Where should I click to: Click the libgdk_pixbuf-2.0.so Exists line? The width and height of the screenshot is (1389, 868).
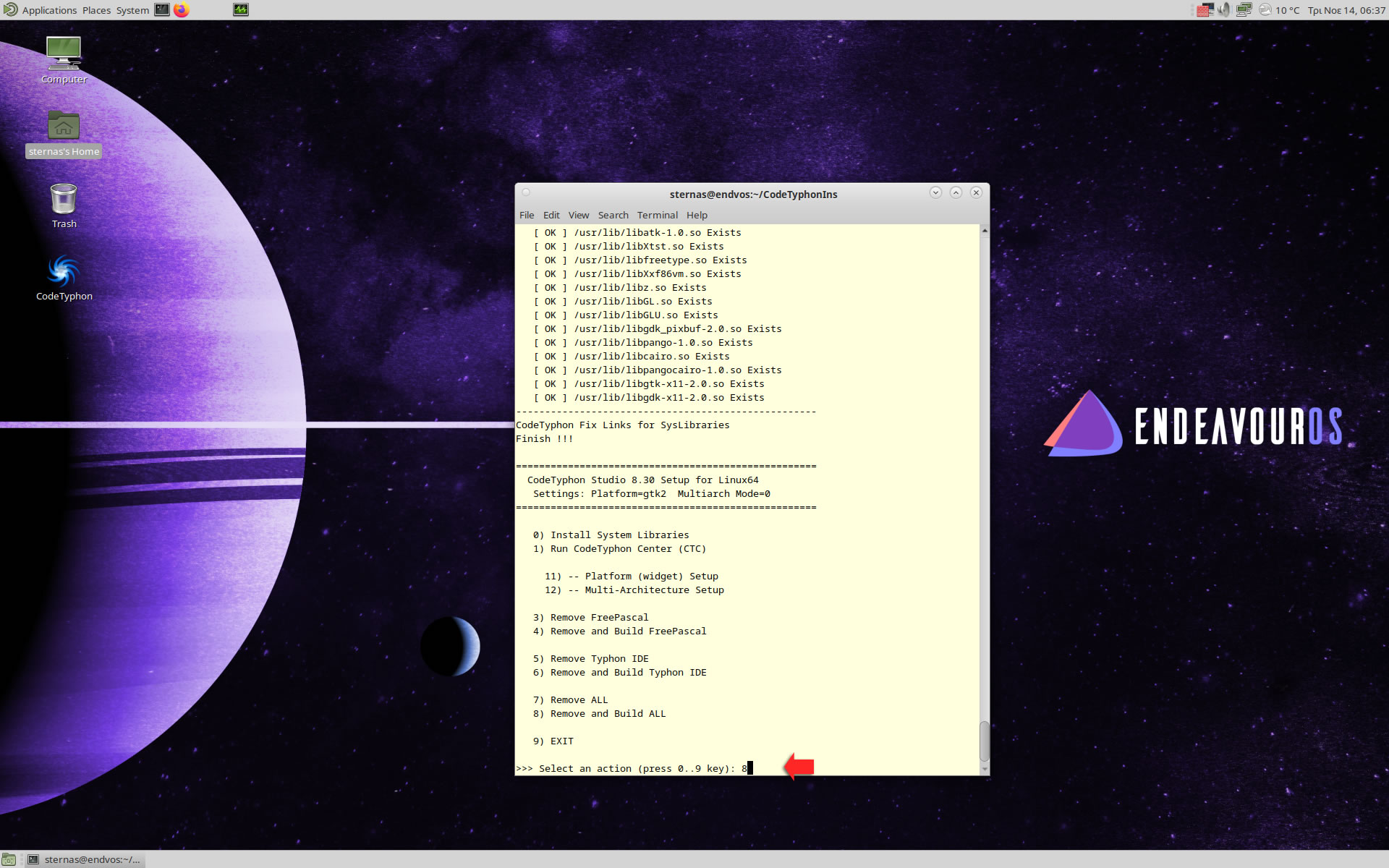658,328
